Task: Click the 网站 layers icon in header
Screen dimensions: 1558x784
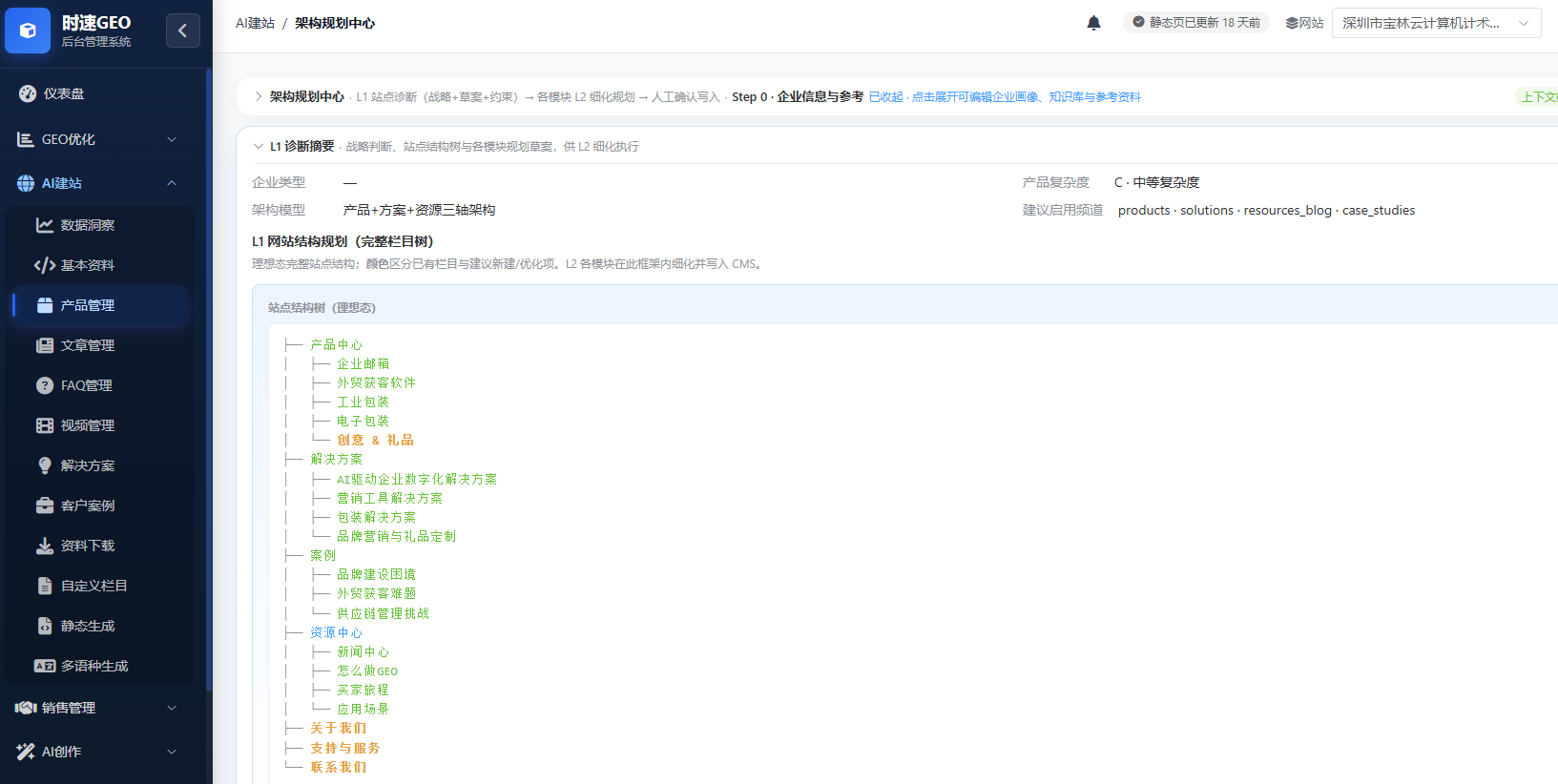Action: [1292, 23]
